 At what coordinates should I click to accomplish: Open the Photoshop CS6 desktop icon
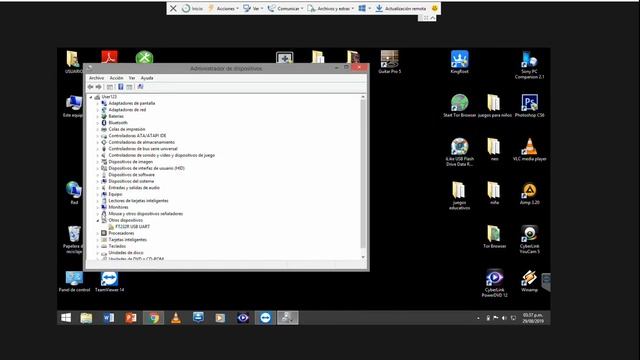[529, 106]
